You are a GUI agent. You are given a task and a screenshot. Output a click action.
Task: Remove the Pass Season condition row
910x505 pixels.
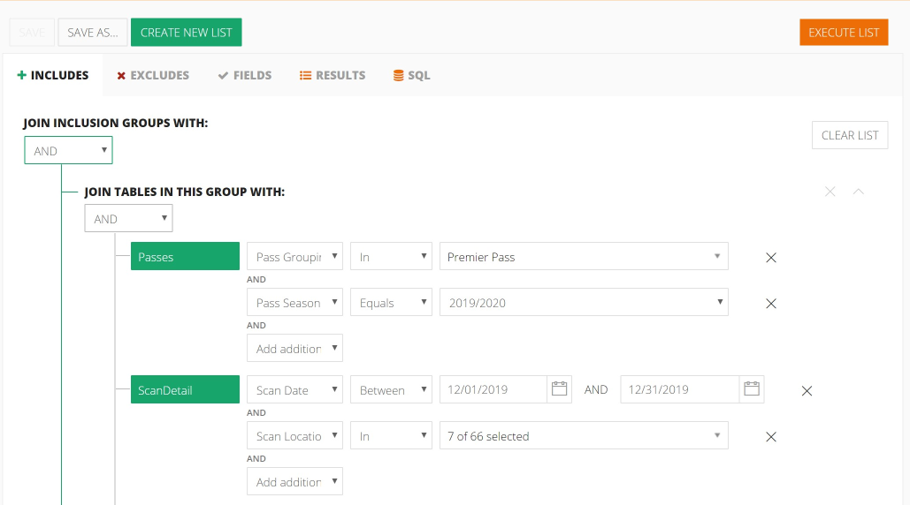pos(771,303)
